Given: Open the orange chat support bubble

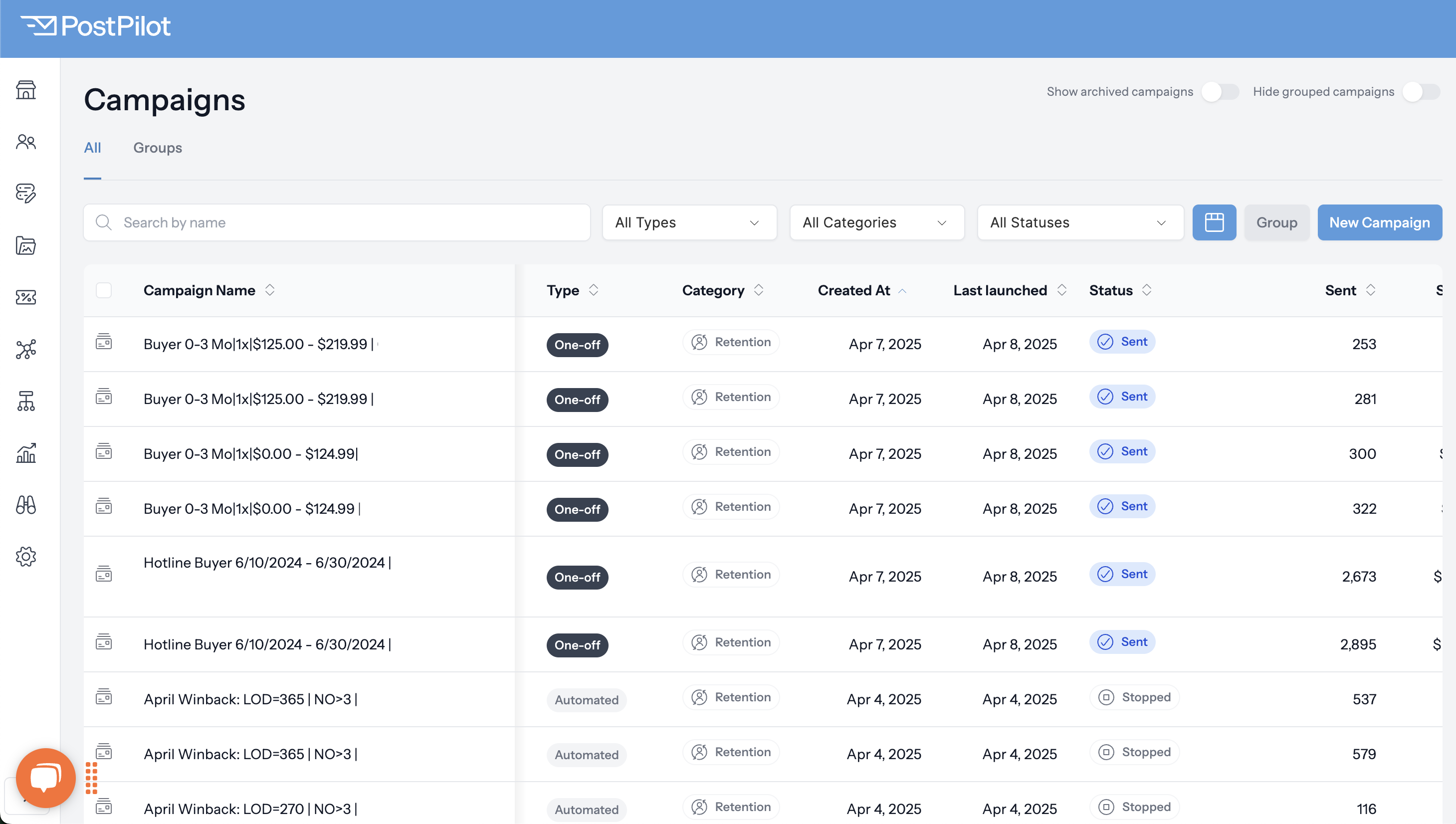Looking at the screenshot, I should tap(46, 778).
